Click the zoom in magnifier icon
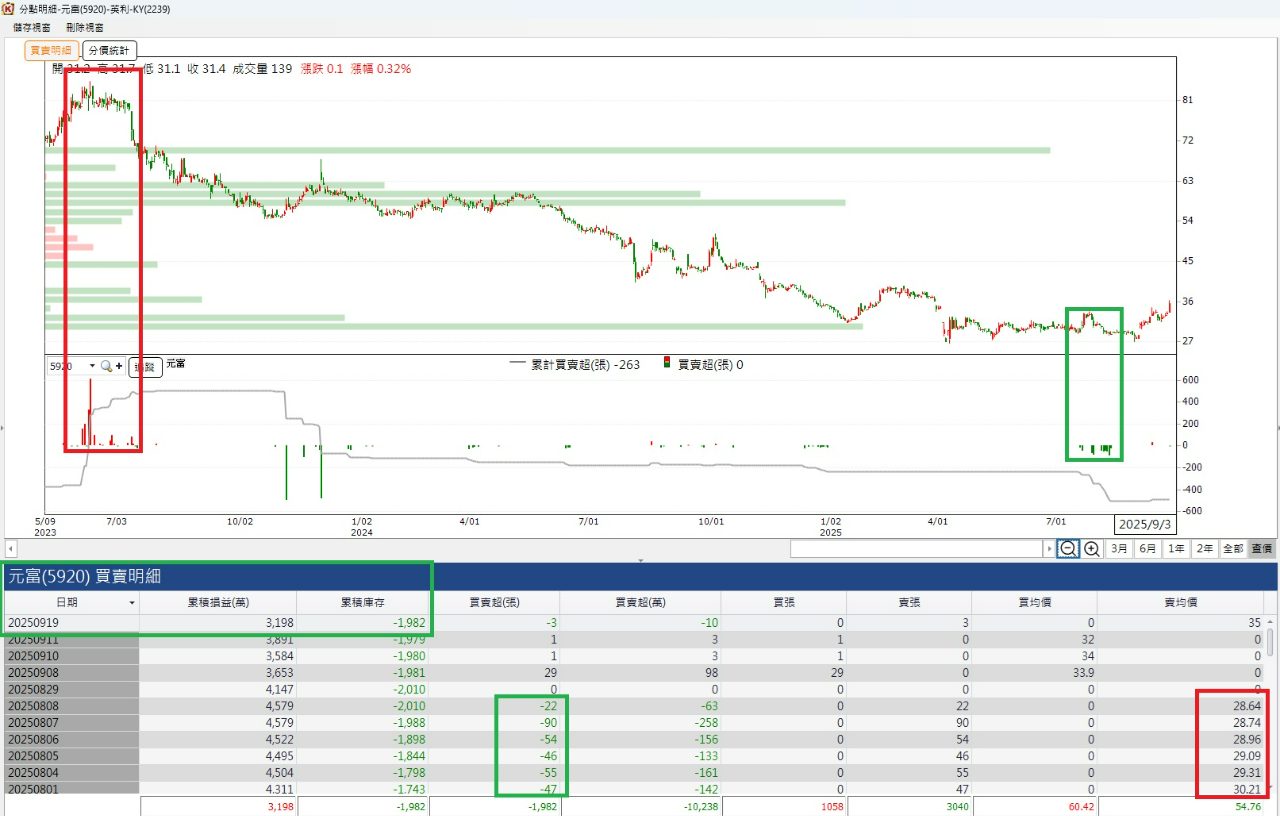This screenshot has width=1280, height=816. 1092,549
